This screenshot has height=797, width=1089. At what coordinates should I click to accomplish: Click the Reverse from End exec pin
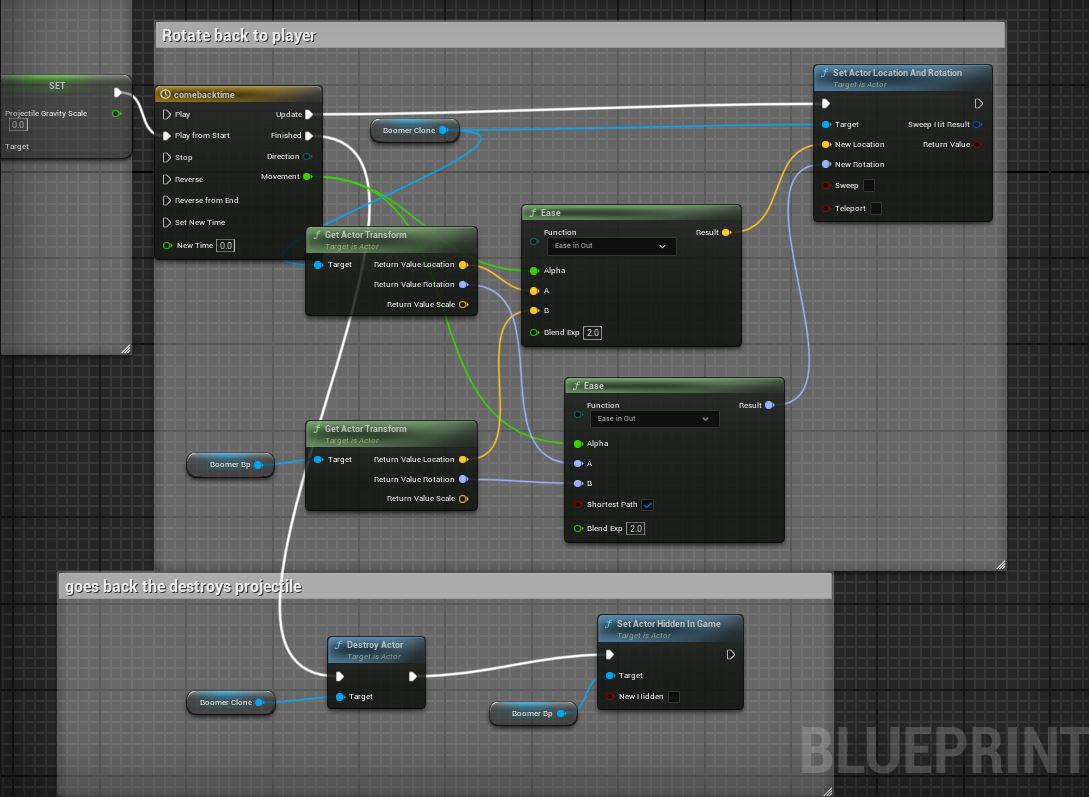click(167, 201)
